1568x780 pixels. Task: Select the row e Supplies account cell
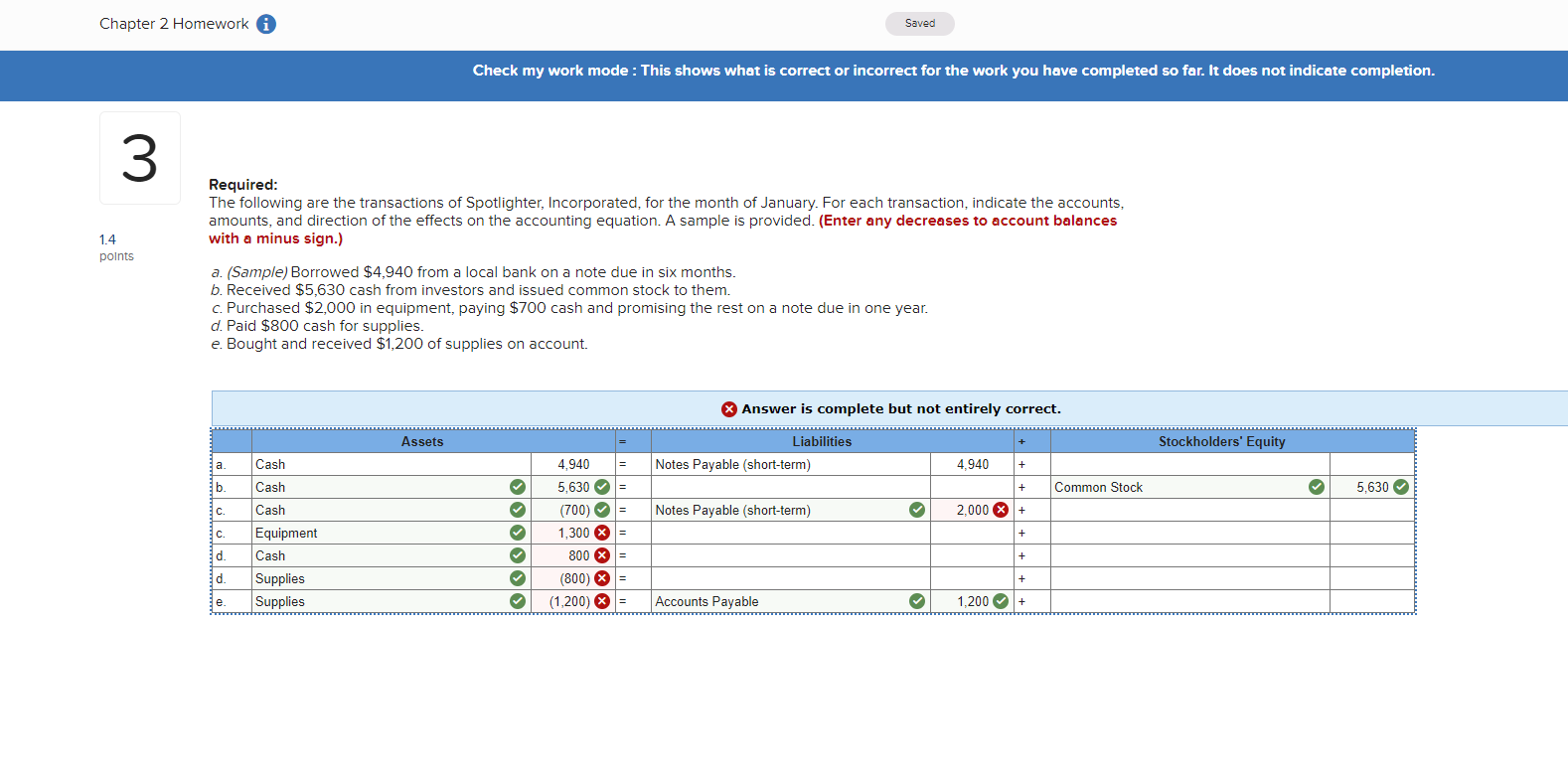392,601
